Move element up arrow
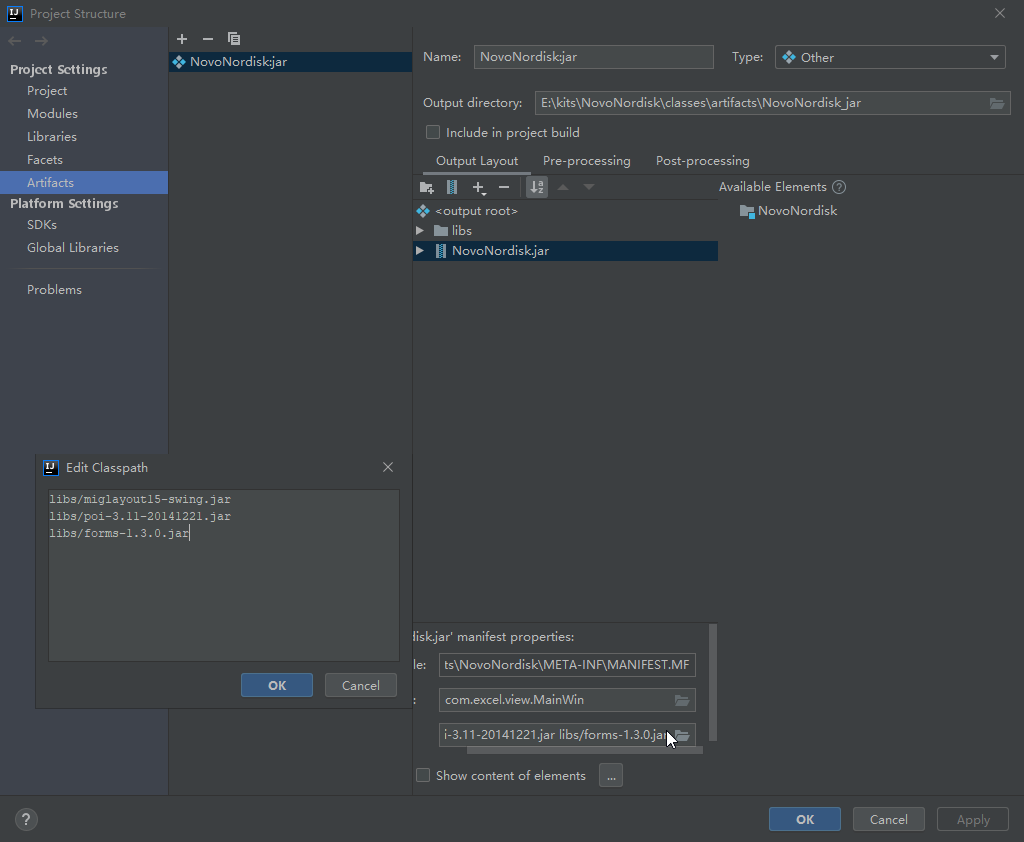Viewport: 1024px width, 842px height. 563,187
